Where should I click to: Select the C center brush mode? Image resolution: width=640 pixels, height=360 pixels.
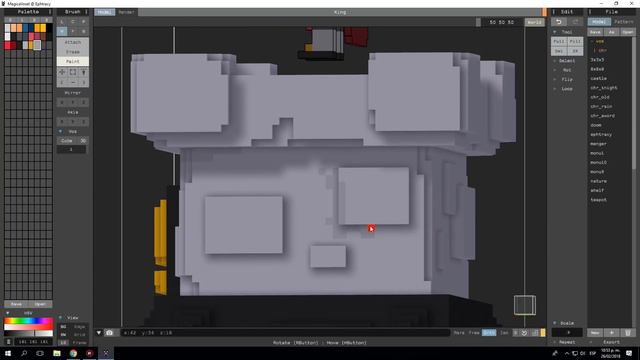[x=73, y=22]
